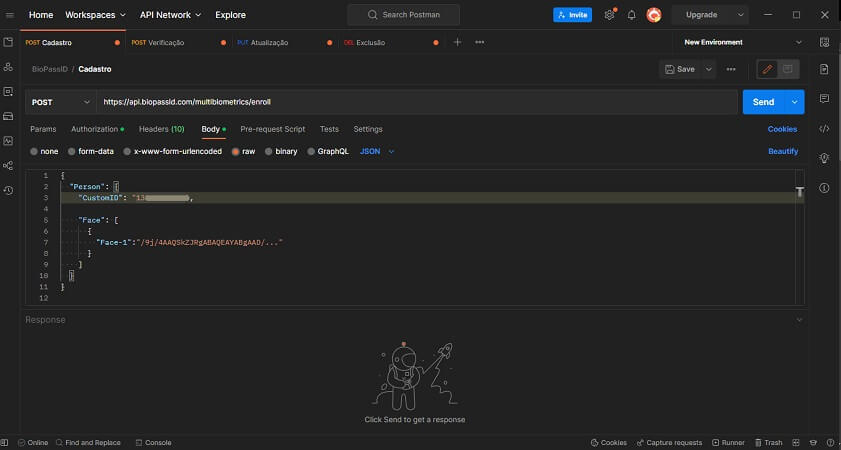Image resolution: width=841 pixels, height=450 pixels.
Task: Open Bootcamp icon in status bar
Action: point(814,442)
